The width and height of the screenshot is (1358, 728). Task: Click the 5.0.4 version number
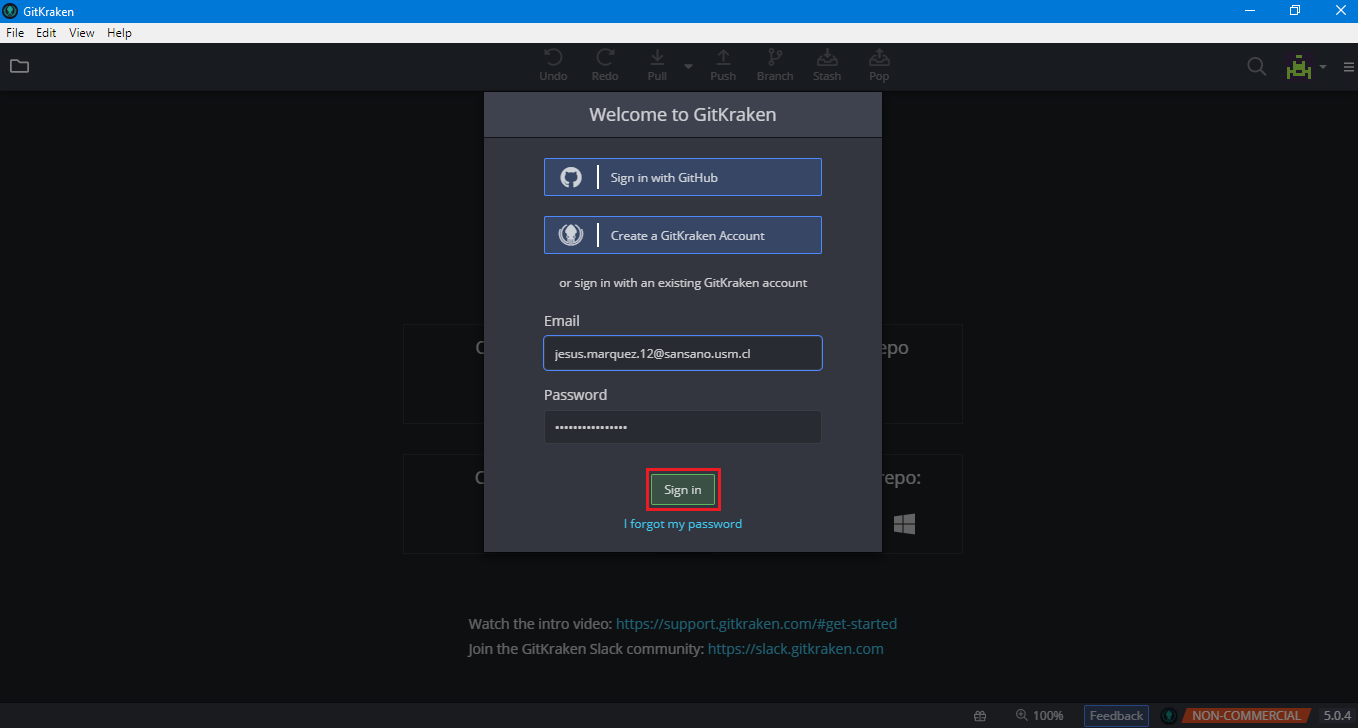click(x=1337, y=716)
